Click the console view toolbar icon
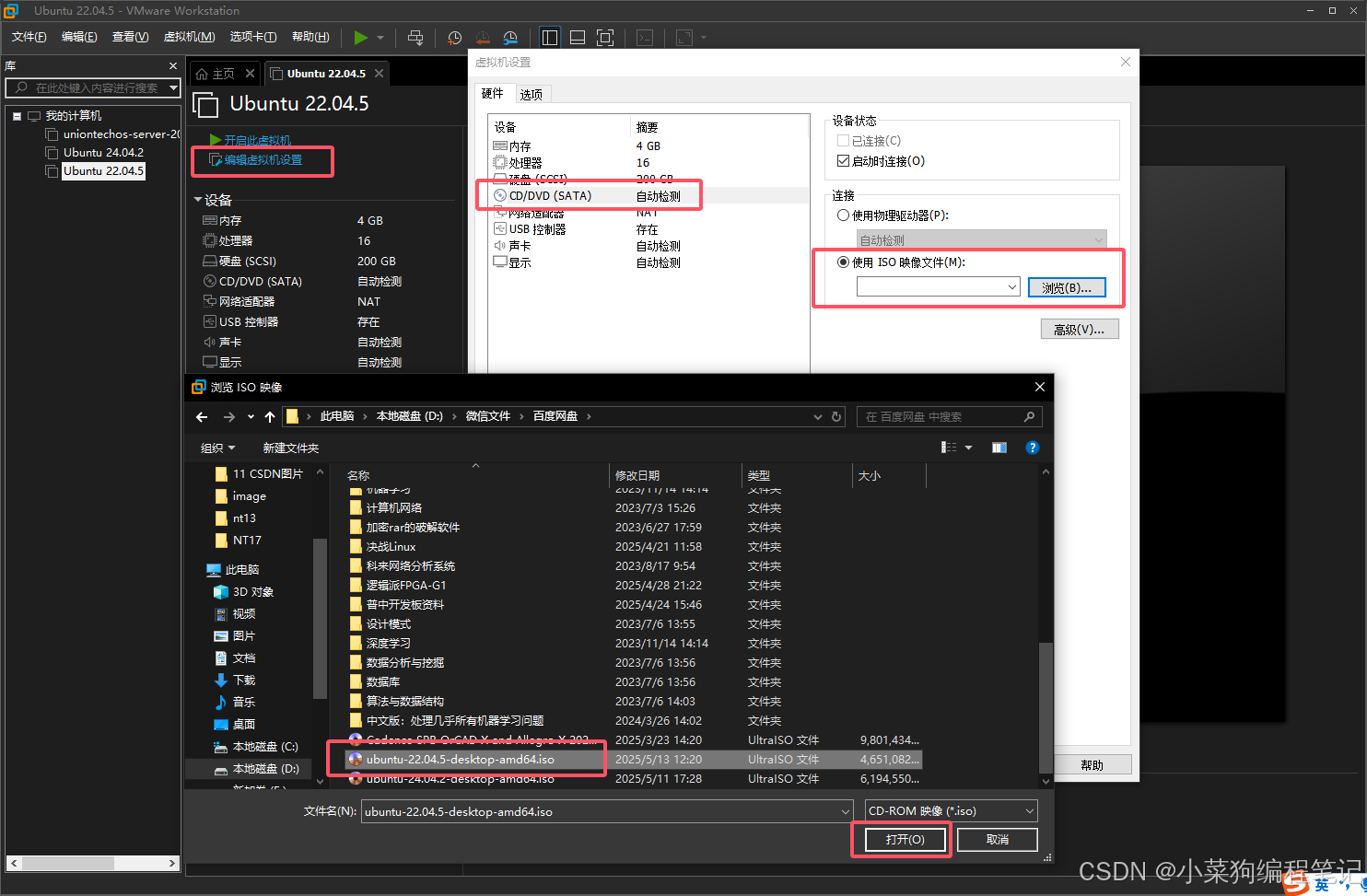Viewport: 1367px width, 896px height. pos(645,38)
